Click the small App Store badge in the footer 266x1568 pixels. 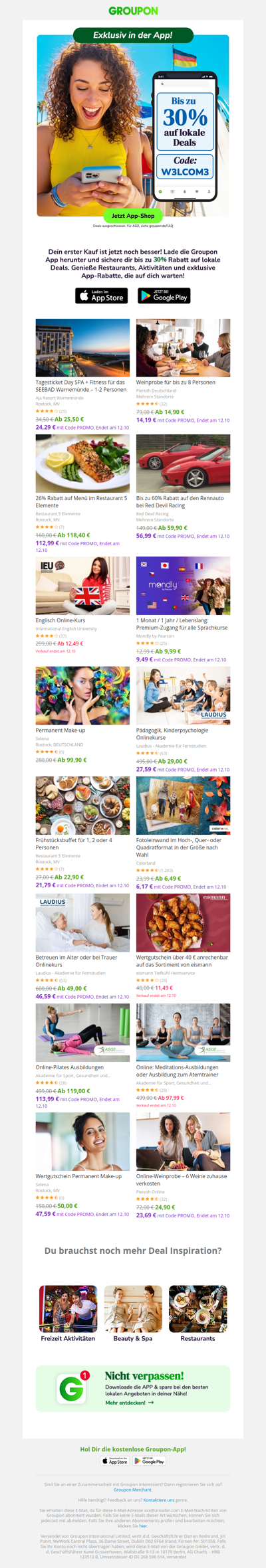(x=115, y=1461)
